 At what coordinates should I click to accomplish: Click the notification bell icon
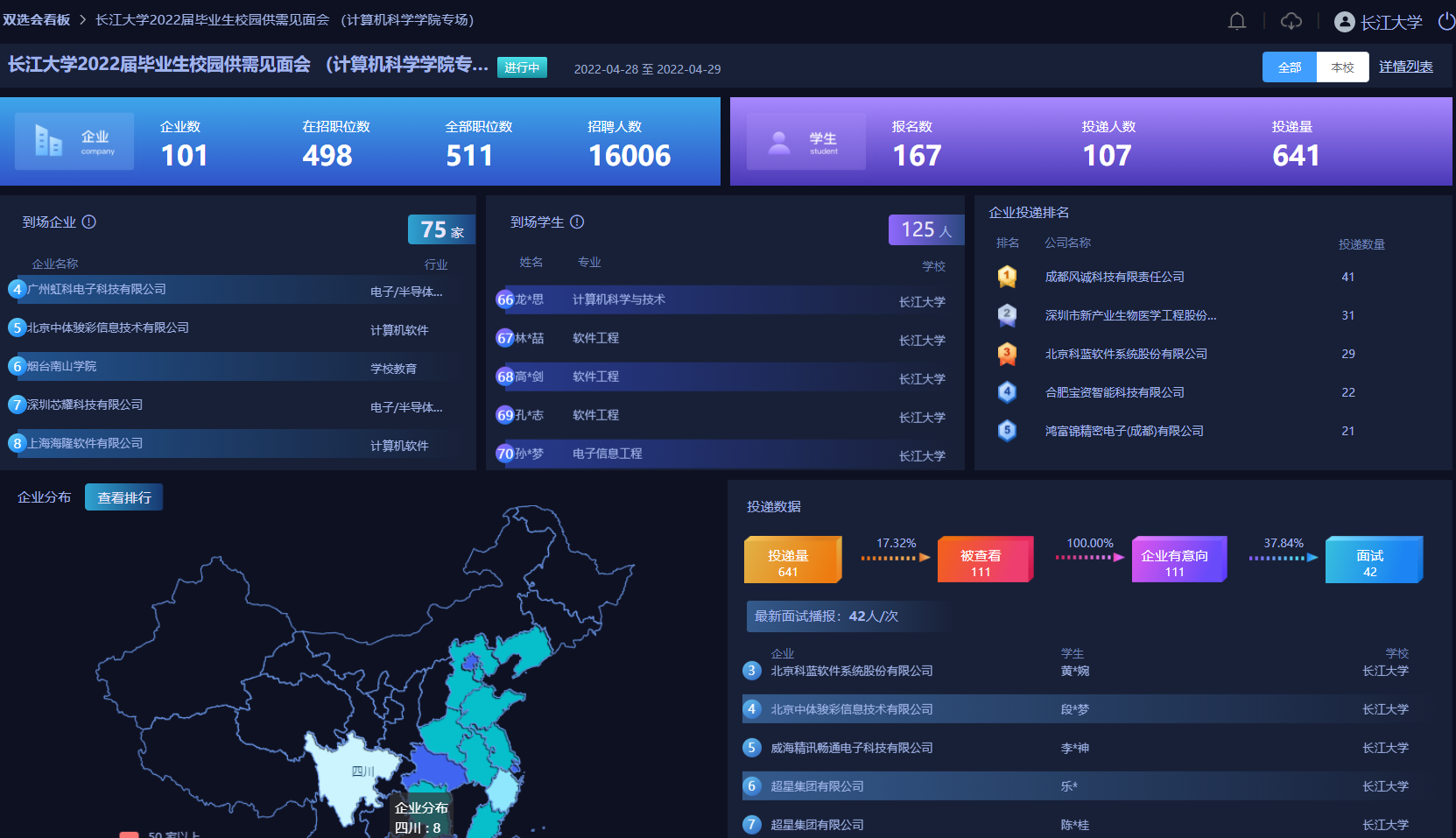[x=1236, y=21]
